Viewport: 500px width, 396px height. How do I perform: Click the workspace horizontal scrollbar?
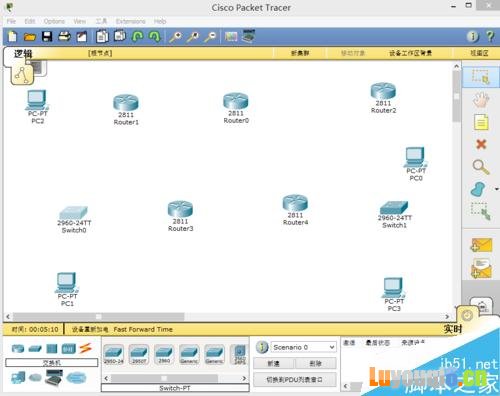coord(228,316)
